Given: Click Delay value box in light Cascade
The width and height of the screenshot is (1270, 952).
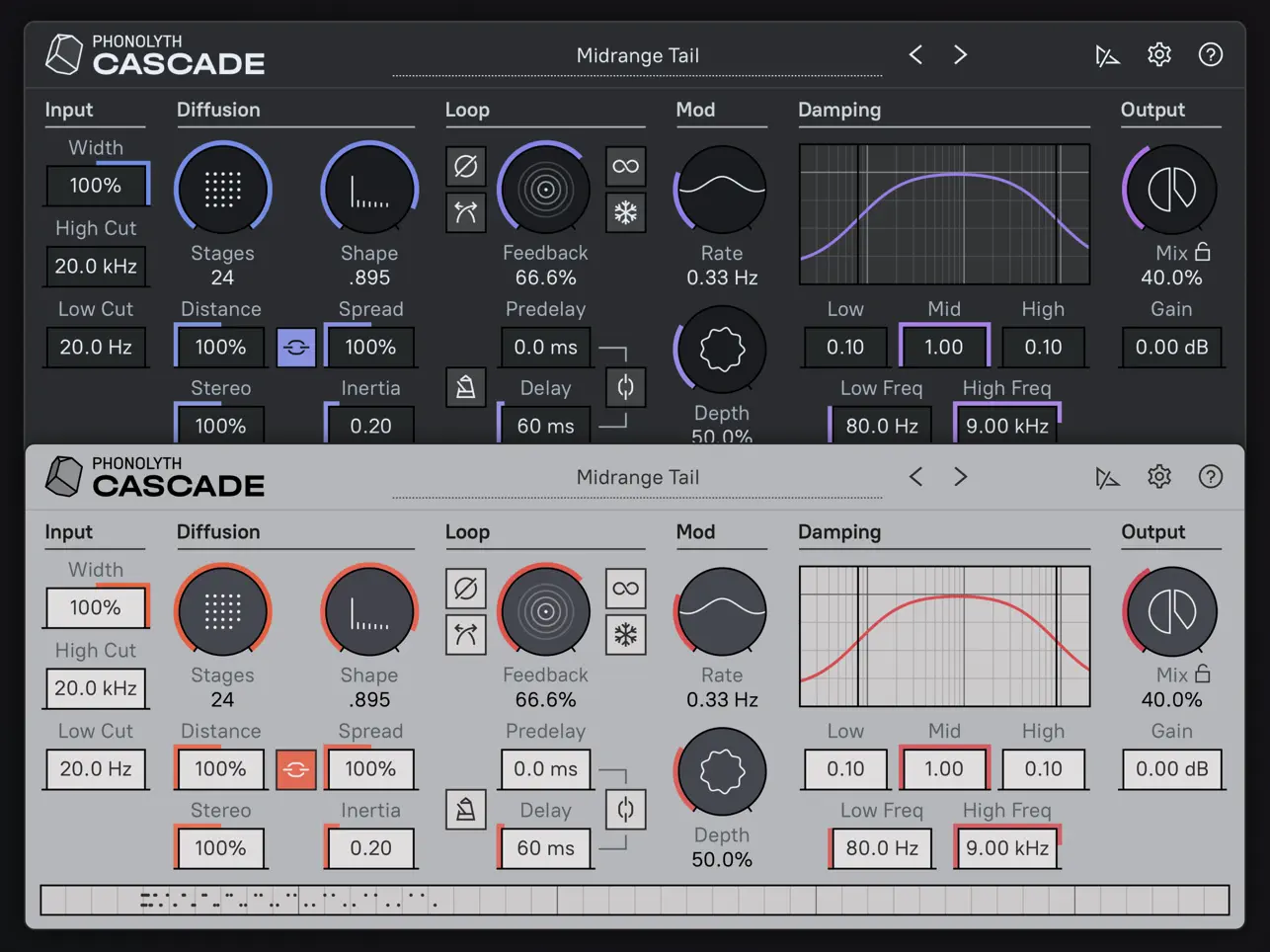Looking at the screenshot, I should click(546, 848).
